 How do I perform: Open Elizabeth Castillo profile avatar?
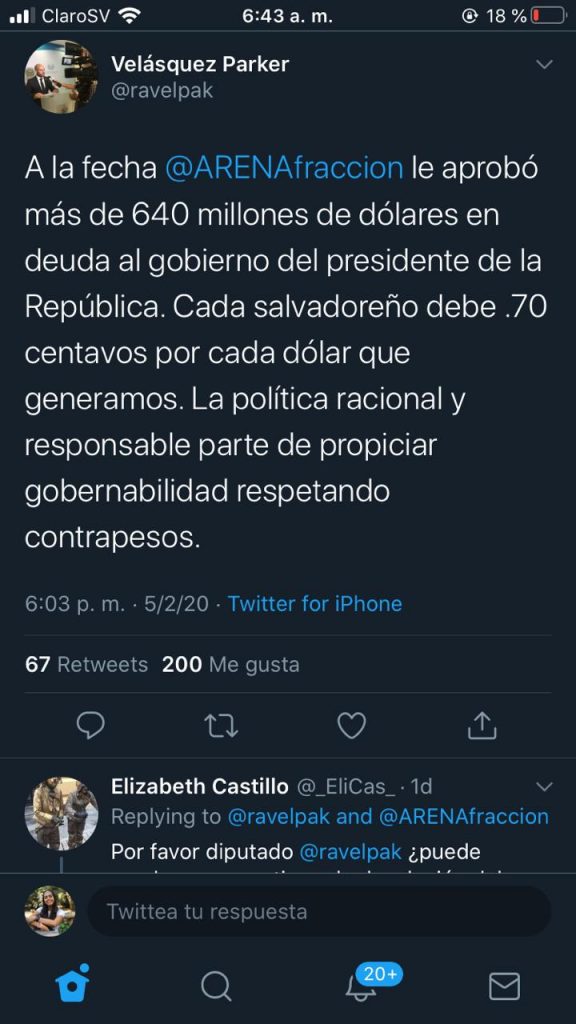pos(61,813)
